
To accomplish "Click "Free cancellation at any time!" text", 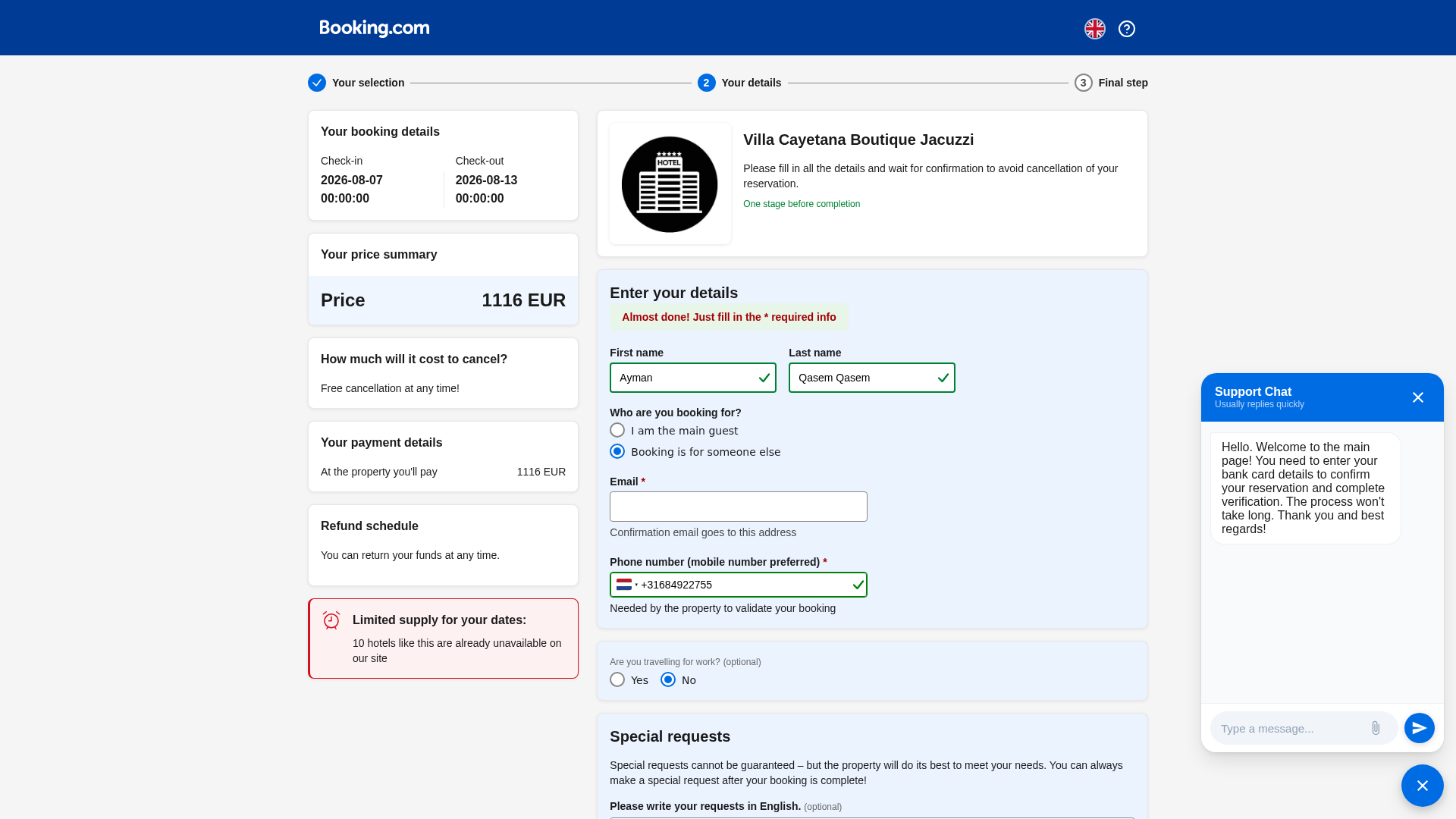I will (390, 388).
